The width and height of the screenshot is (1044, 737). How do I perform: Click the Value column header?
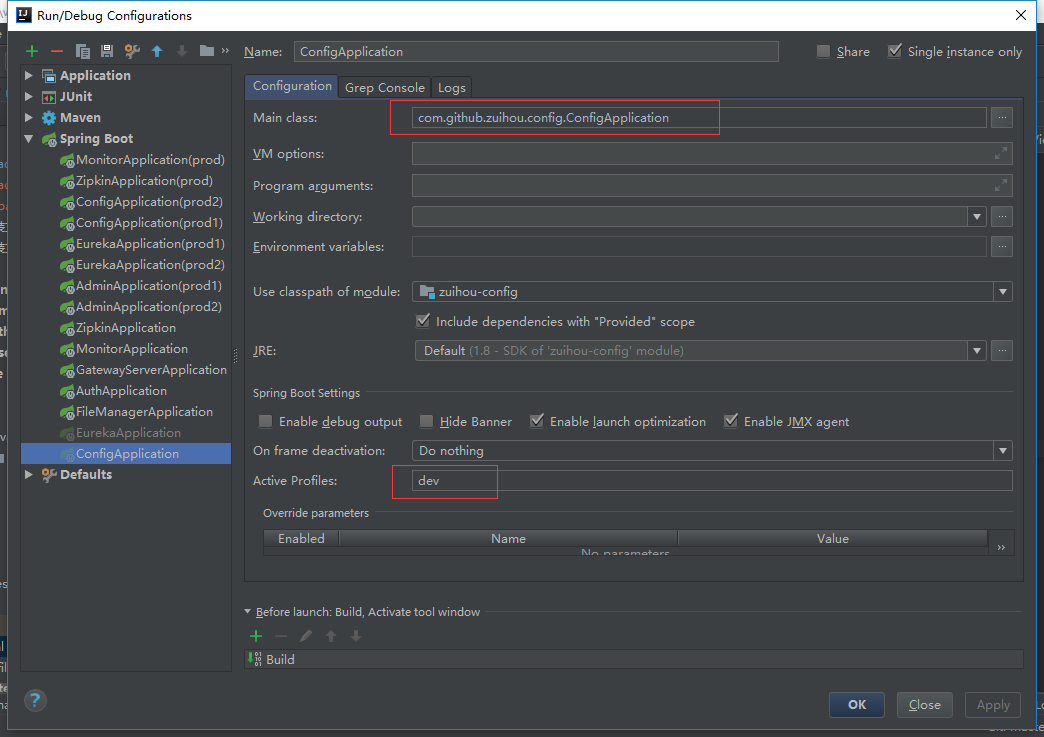(x=832, y=539)
